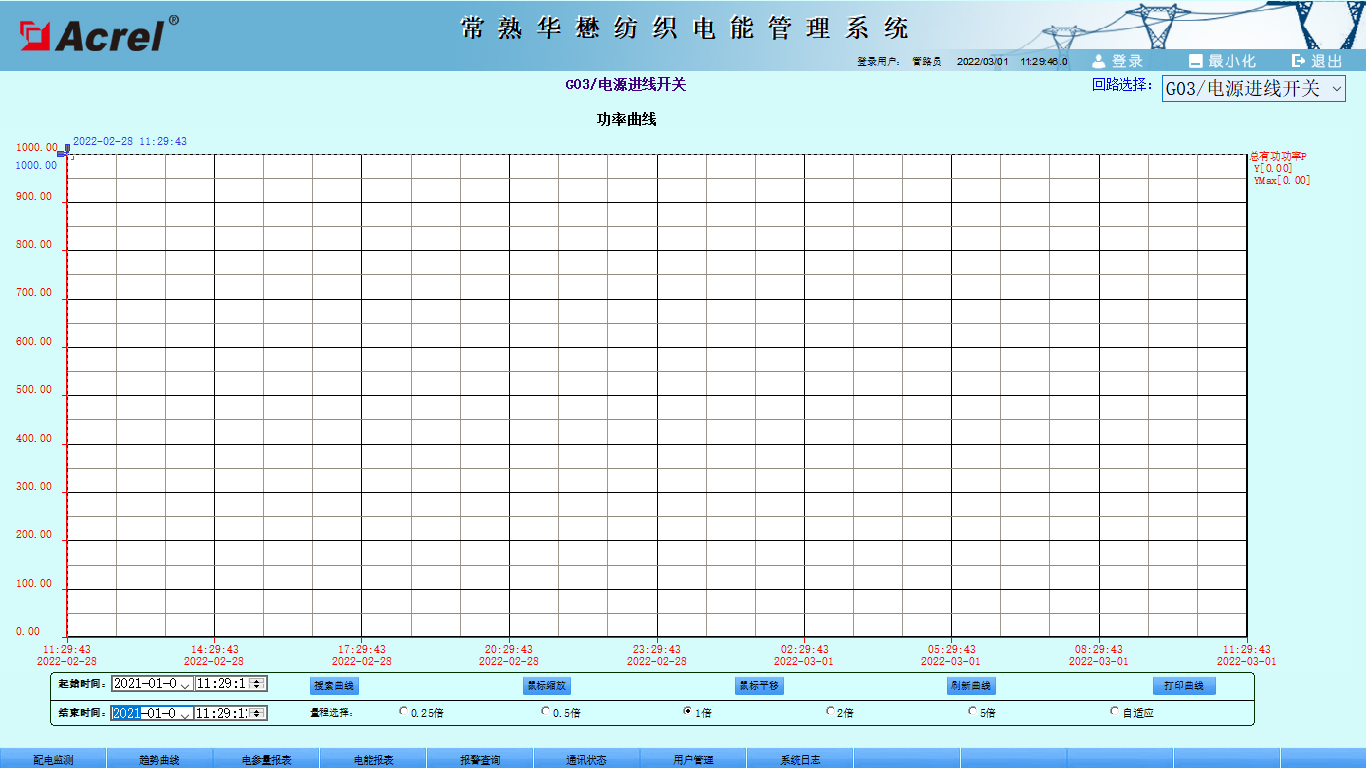Click the logged-in user name 管理员

[x=926, y=62]
